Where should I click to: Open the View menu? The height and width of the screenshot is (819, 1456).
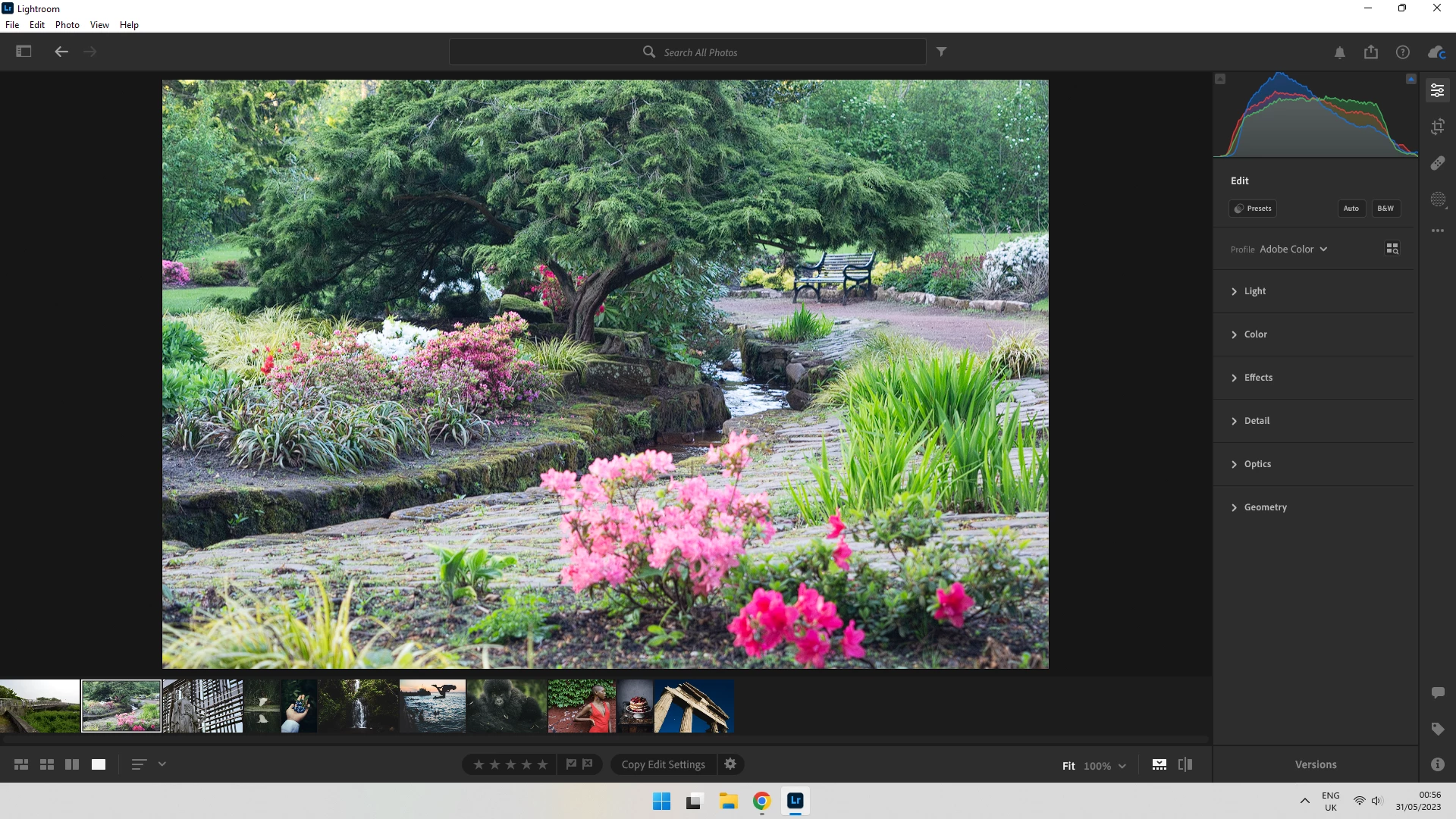click(x=99, y=25)
